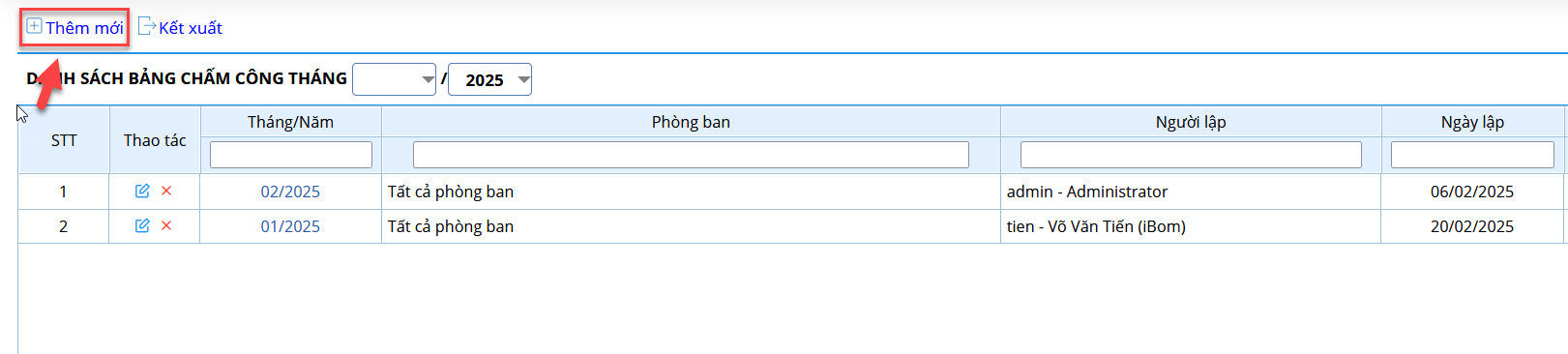The height and width of the screenshot is (354, 1568).
Task: Focus the Ngày lập filter field
Action: click(1472, 155)
